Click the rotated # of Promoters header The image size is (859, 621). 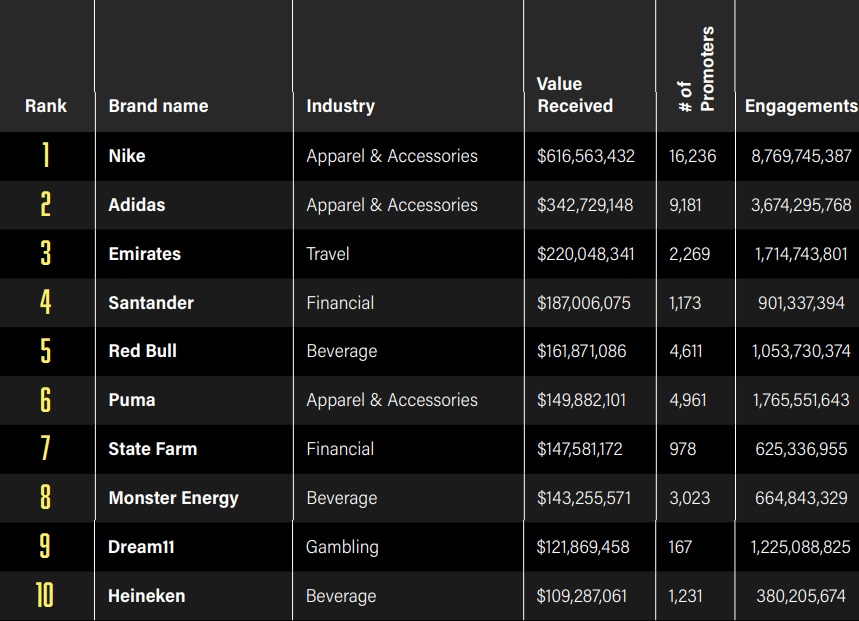tap(696, 70)
